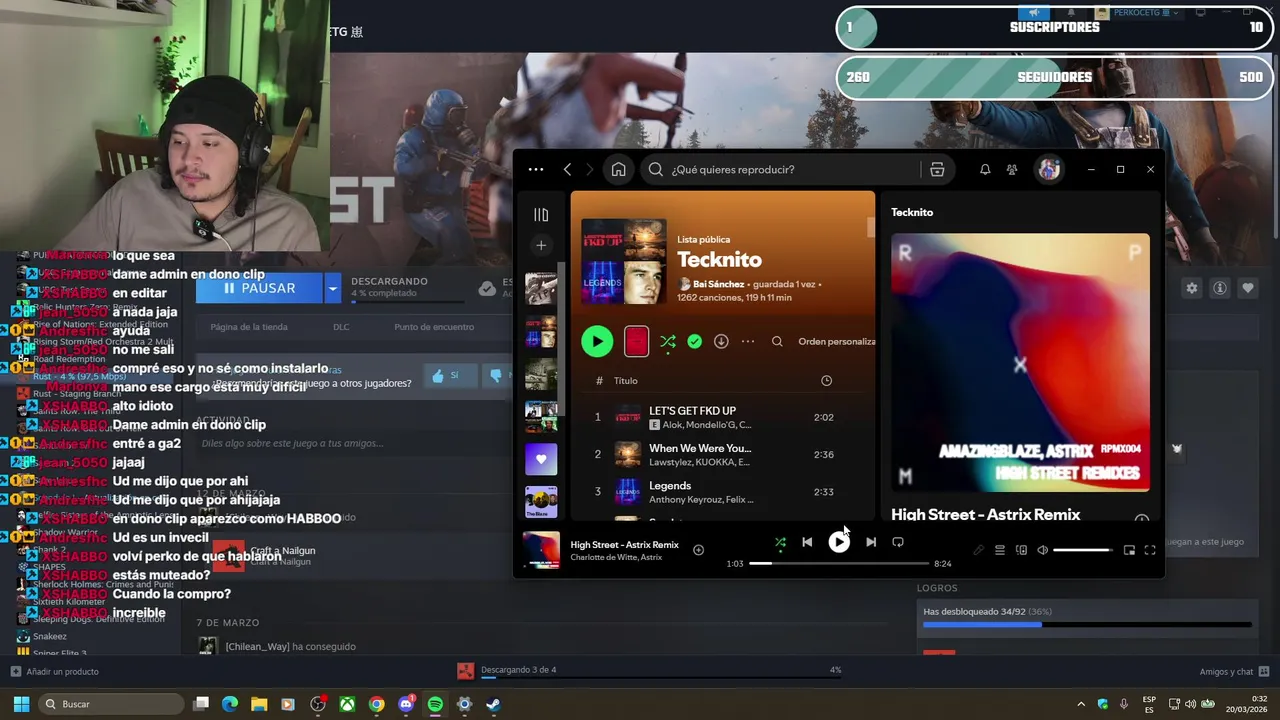Toggle saved-to-library check for Tecknito
This screenshot has width=1280, height=720.
[694, 341]
